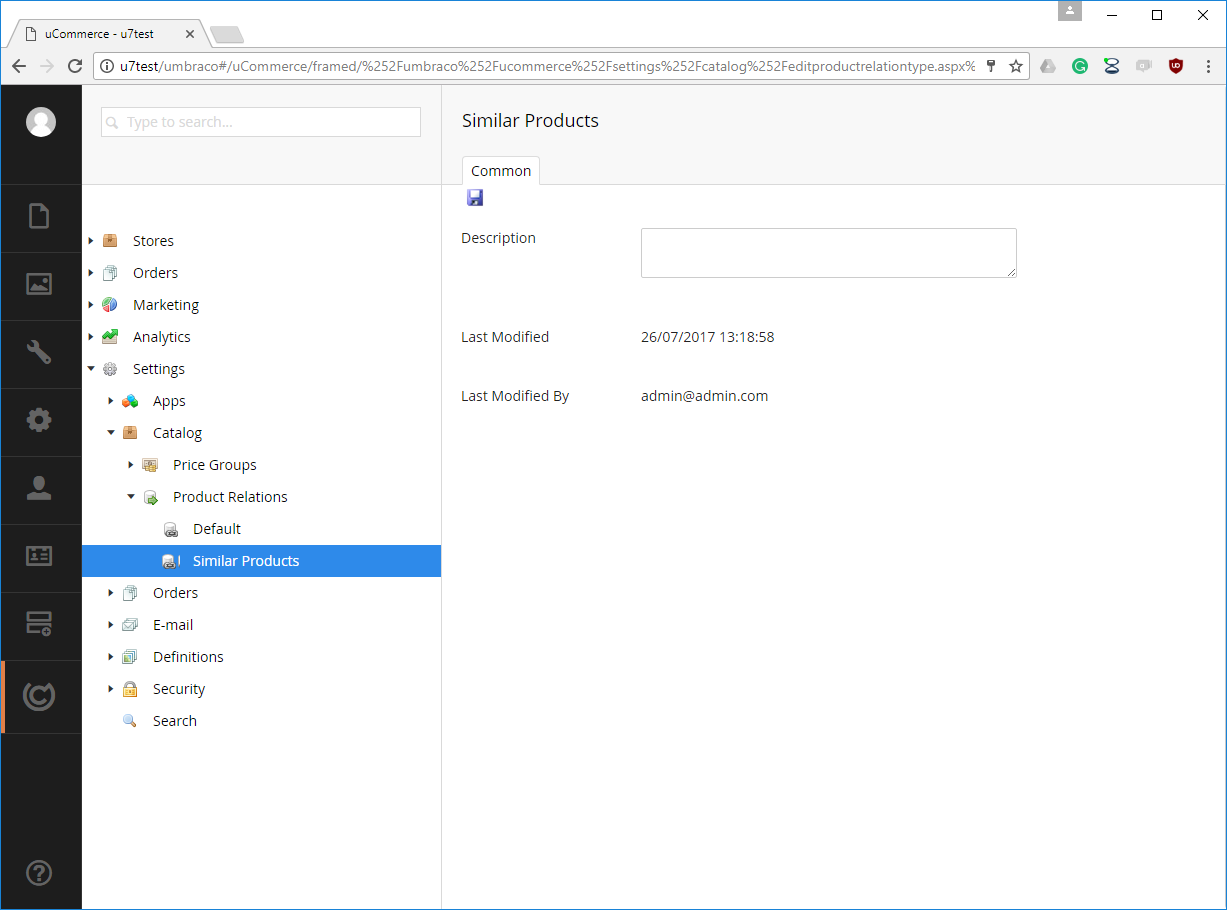1227x910 pixels.
Task: Expand the Stores tree node
Action: 91,241
